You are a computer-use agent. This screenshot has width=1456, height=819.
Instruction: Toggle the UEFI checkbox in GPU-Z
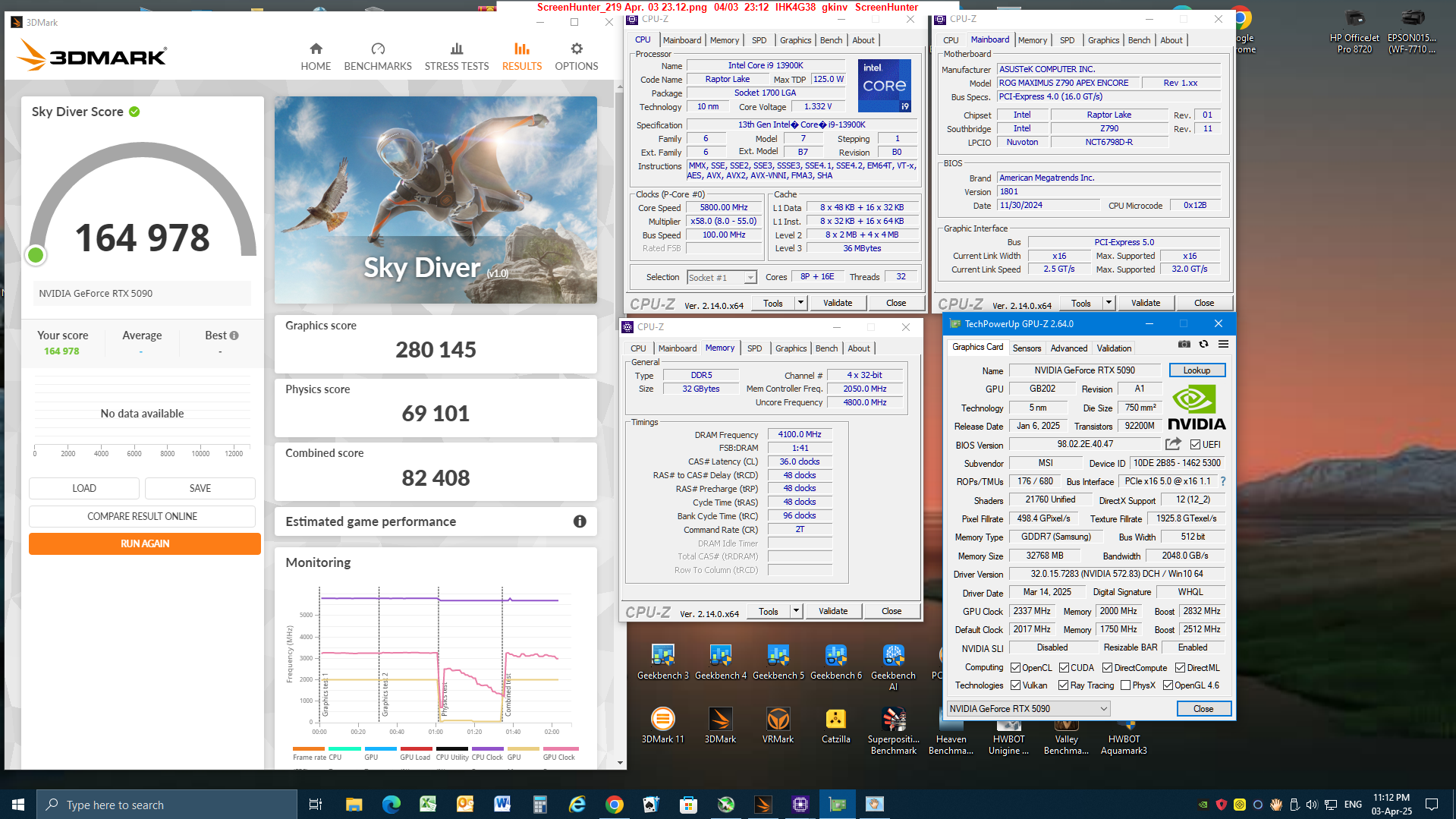point(1195,445)
